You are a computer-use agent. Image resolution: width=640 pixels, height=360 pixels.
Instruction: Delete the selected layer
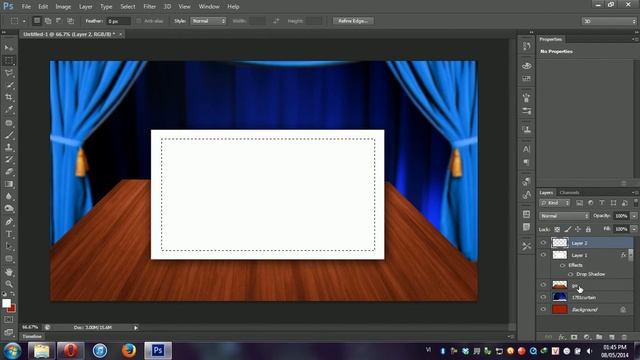tap(624, 337)
